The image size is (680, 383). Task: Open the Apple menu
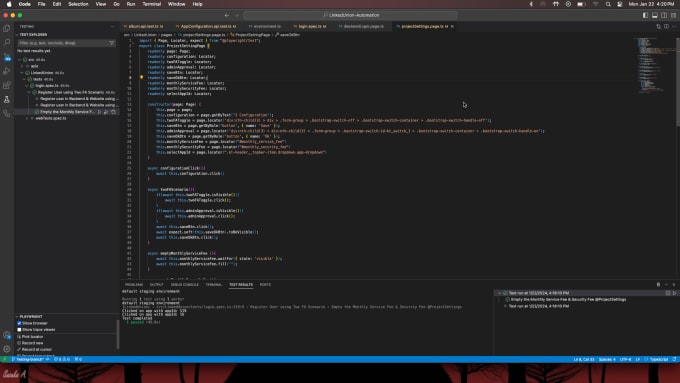[x=9, y=4]
